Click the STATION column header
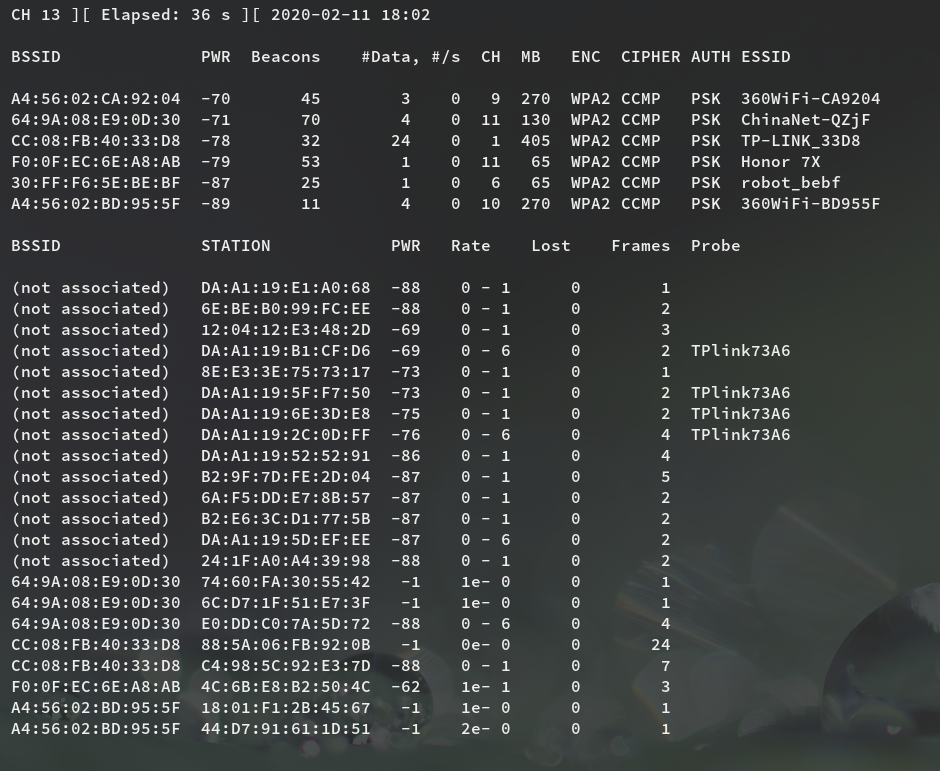The height and width of the screenshot is (771, 940). click(x=235, y=246)
